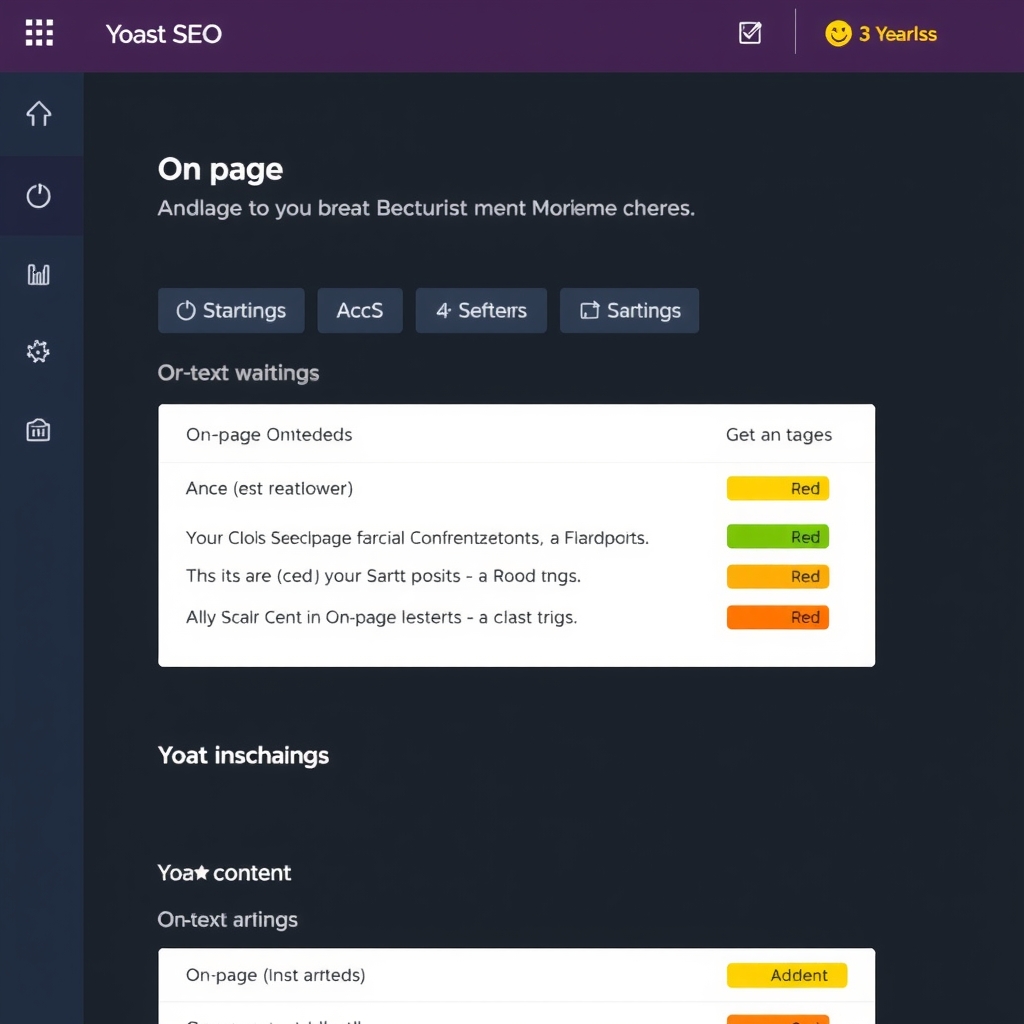Click the 'Andlage to you breat' subtitle
The image size is (1024, 1024).
(426, 208)
